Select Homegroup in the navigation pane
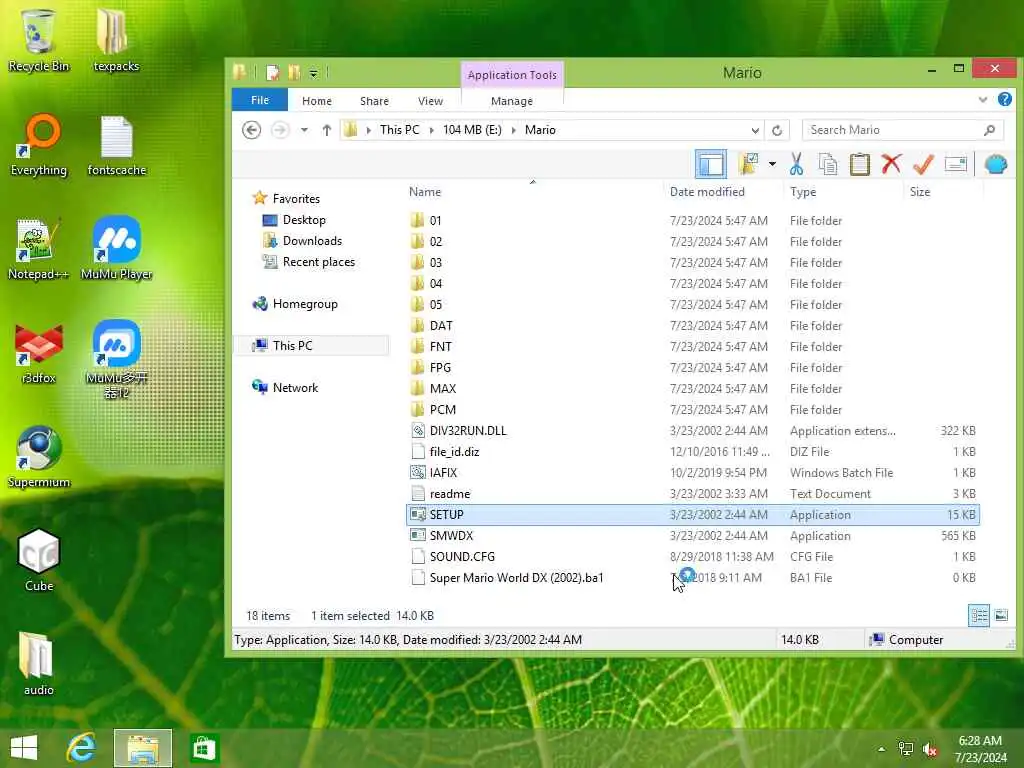This screenshot has width=1024, height=768. 305,304
